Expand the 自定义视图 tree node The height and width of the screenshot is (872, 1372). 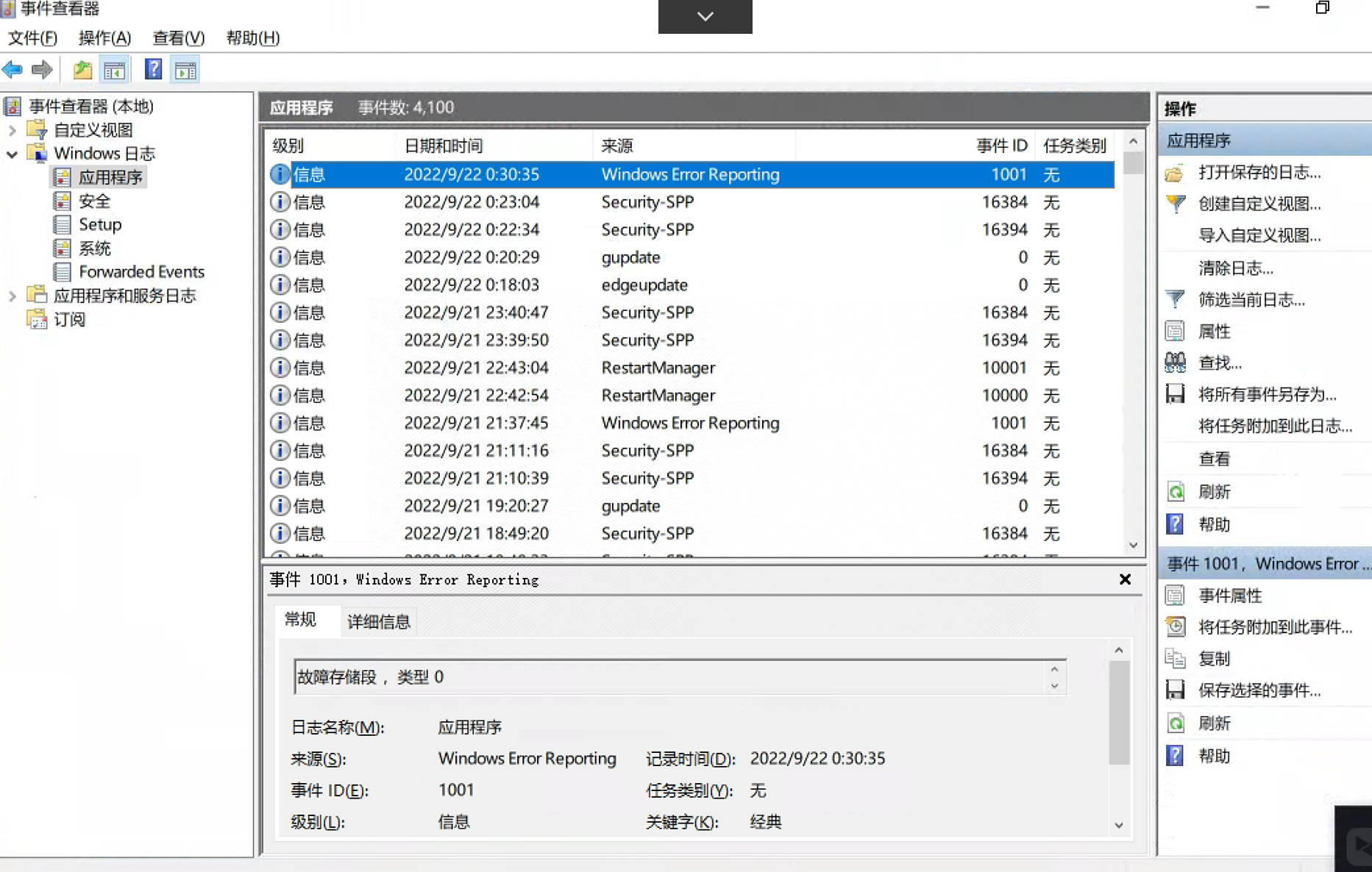(x=12, y=129)
